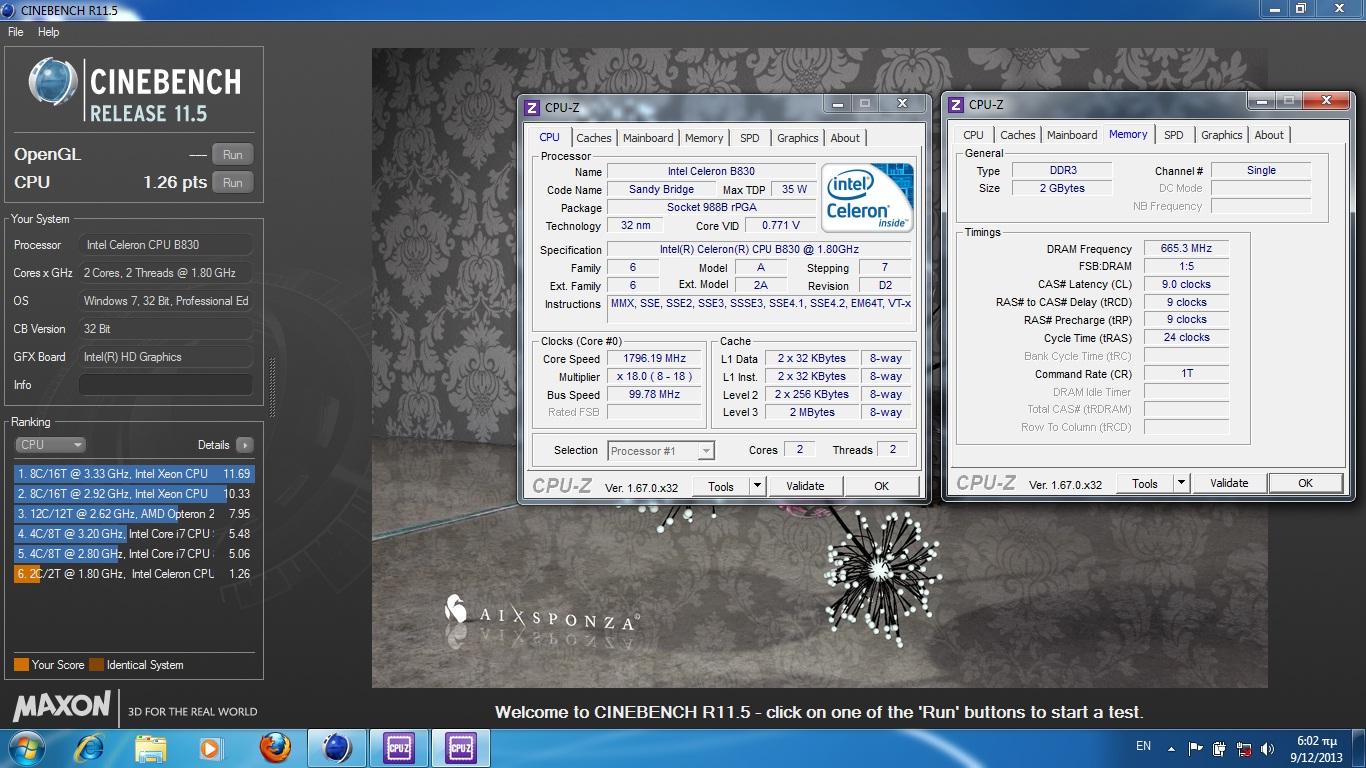Screen dimensions: 1366x768
Task: Click the DRAM Frequency value 665.3 MHz
Action: [x=1186, y=249]
